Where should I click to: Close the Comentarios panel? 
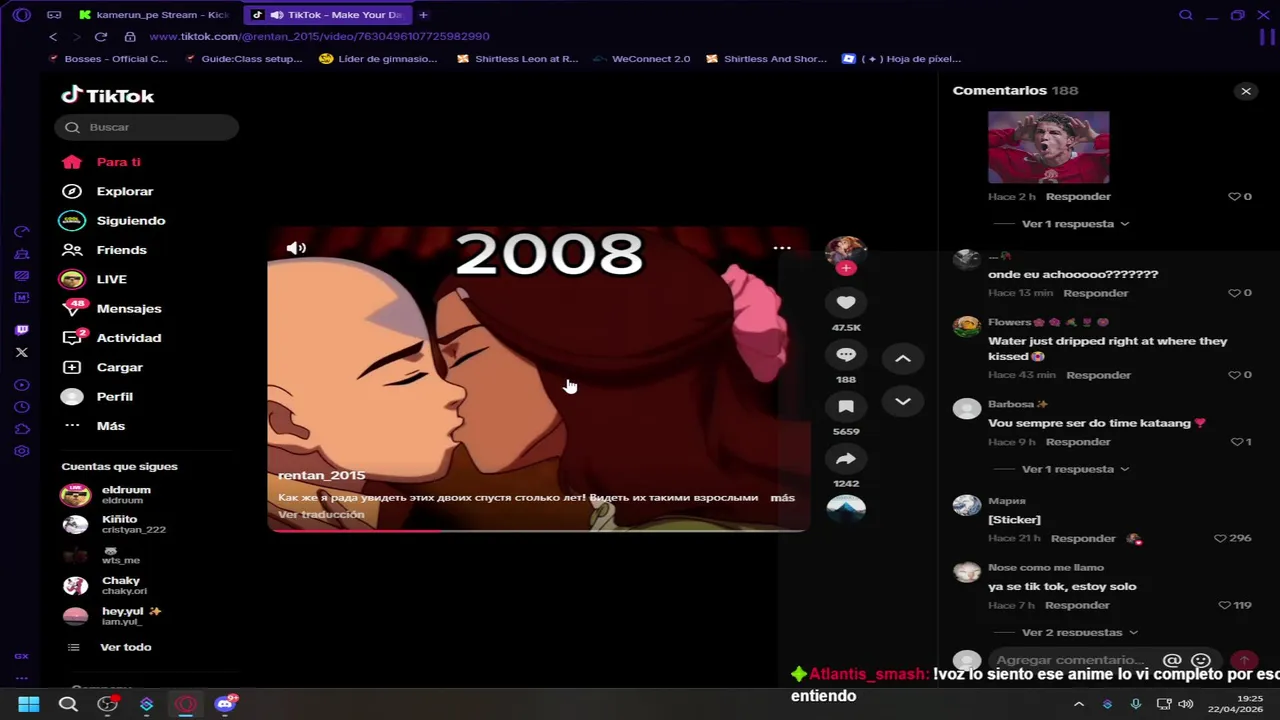click(x=1246, y=91)
